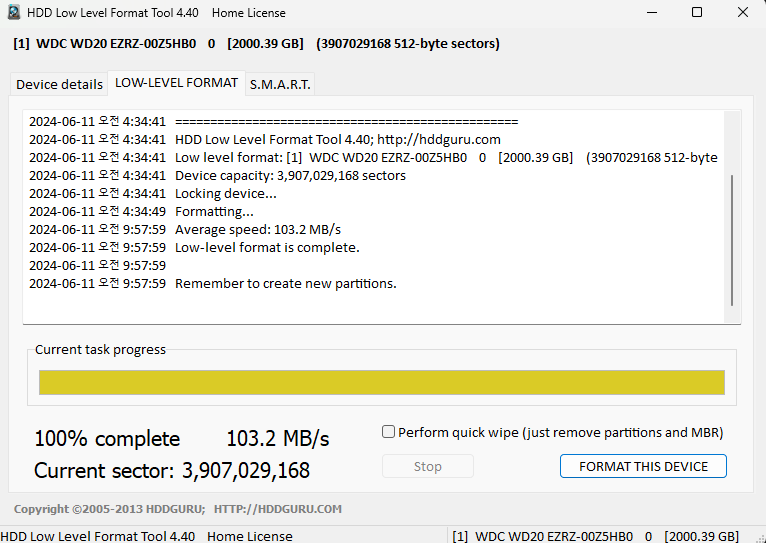
Task: Click the device header 'WDC WD20 EZRZ-00Z5HB0' text
Action: point(116,43)
